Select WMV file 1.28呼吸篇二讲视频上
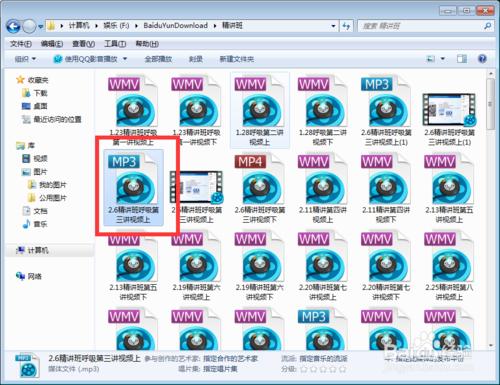 pos(259,111)
